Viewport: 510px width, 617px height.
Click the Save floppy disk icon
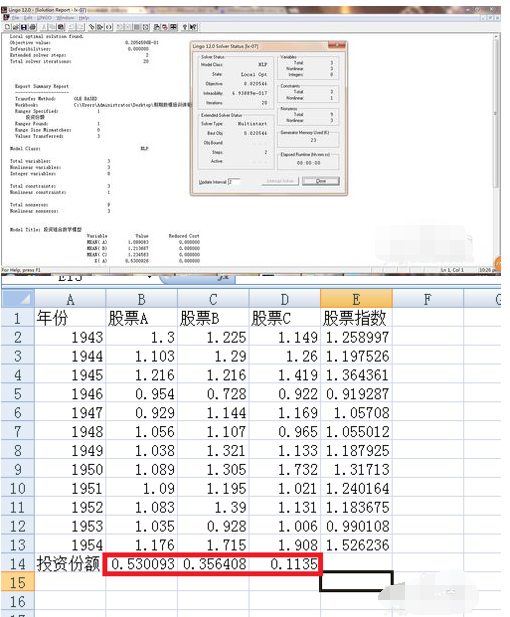(x=24, y=27)
